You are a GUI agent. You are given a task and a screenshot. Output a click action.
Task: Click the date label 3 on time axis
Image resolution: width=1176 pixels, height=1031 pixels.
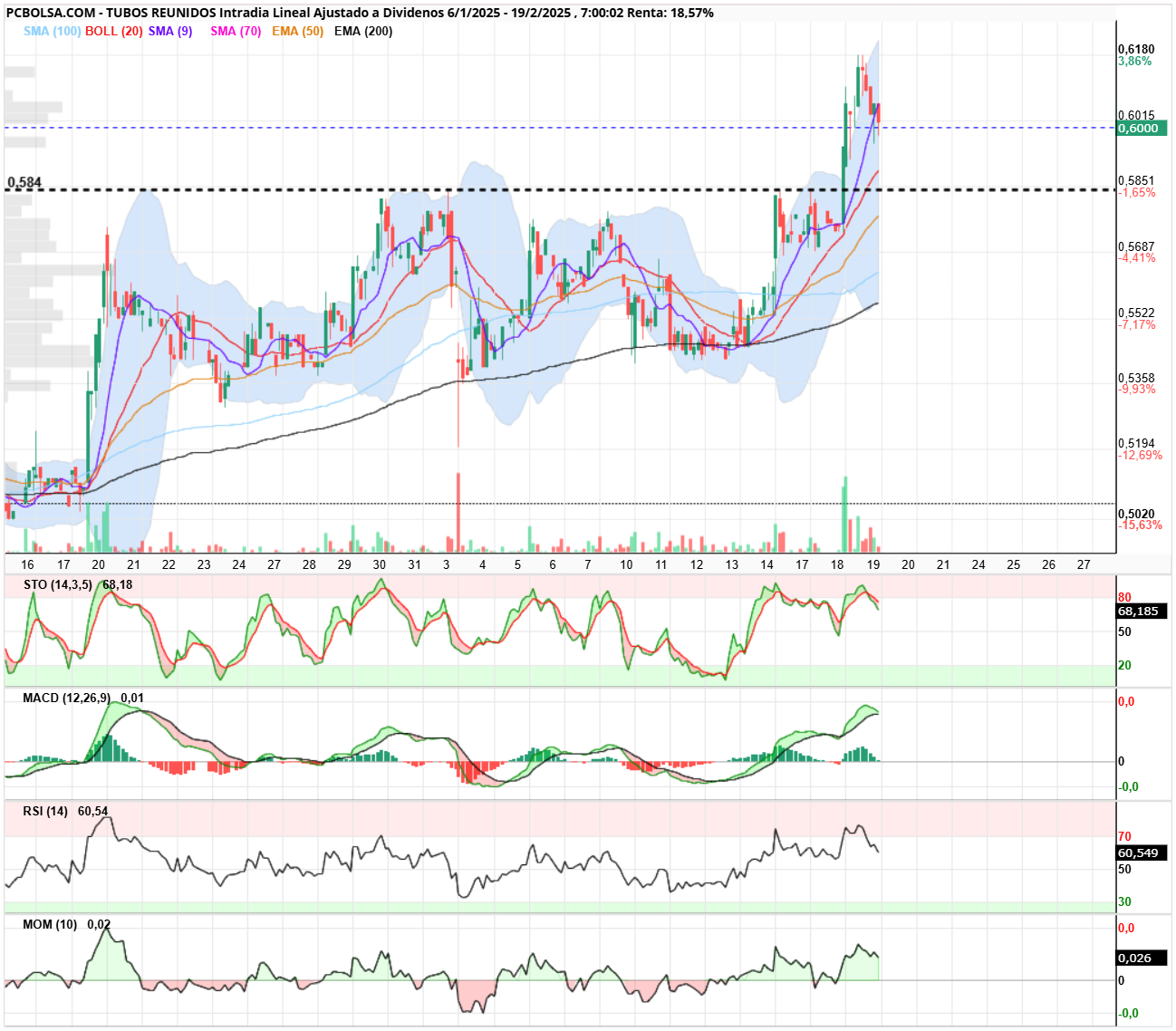click(447, 564)
